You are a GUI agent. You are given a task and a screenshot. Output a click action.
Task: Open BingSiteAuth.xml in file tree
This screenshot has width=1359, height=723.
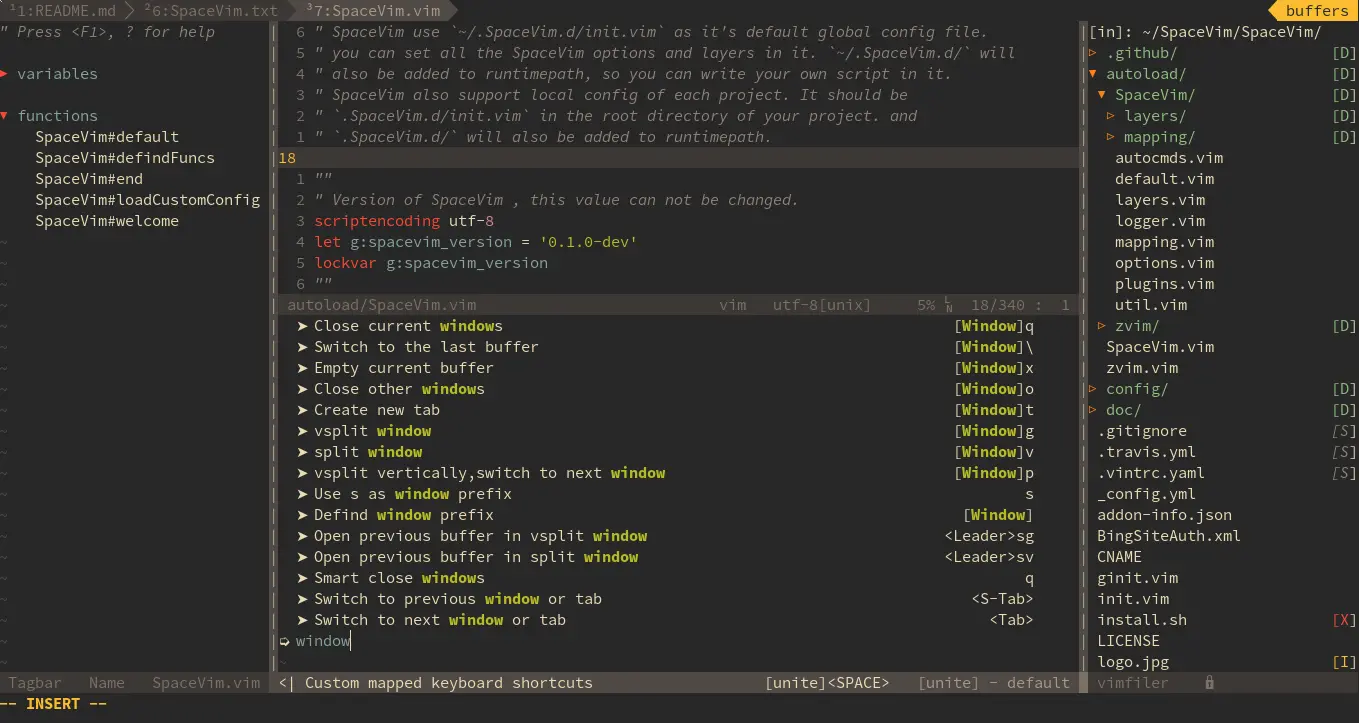[1169, 536]
